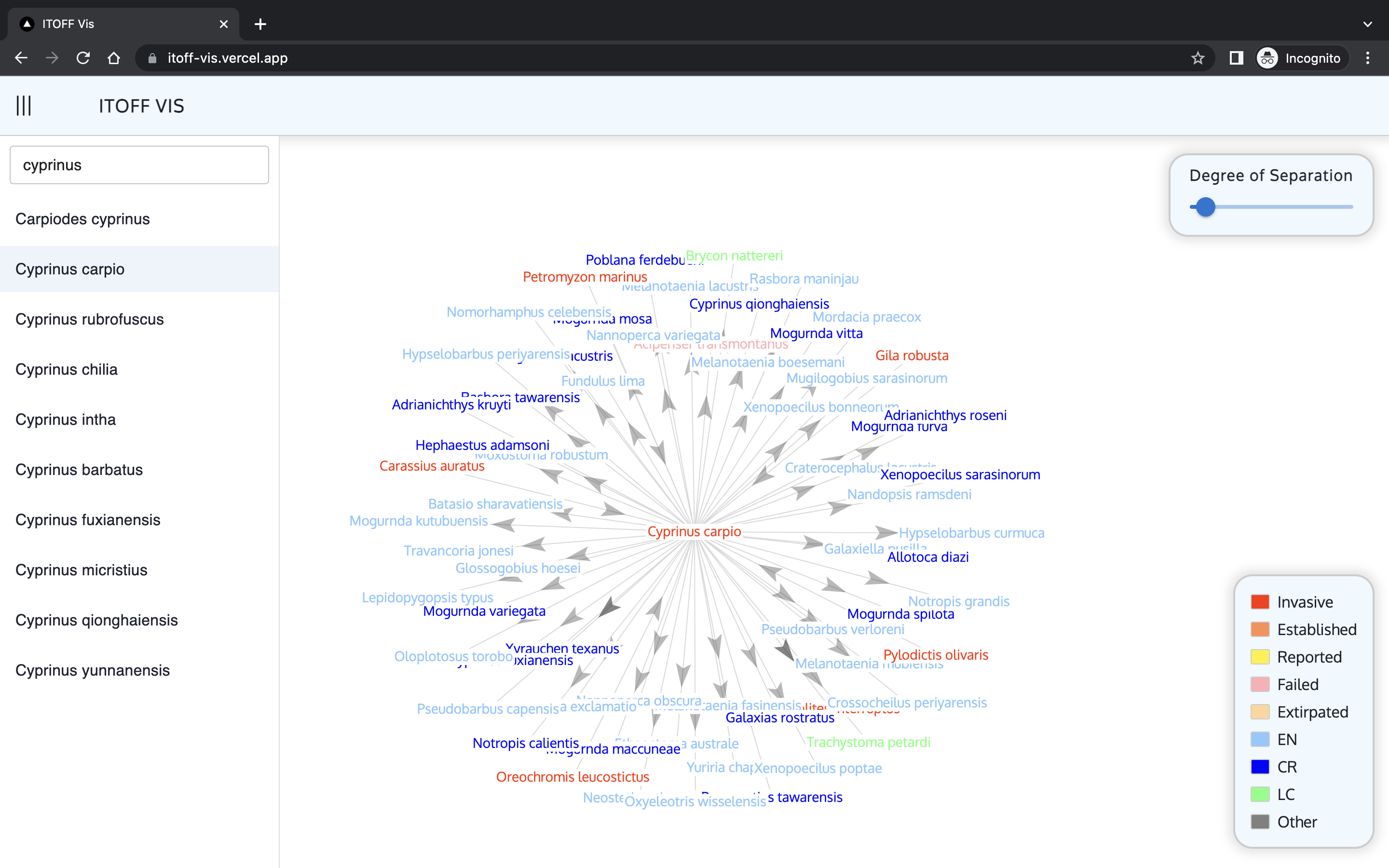The image size is (1389, 868).
Task: Open the Incognito profile indicator
Action: [x=1299, y=58]
